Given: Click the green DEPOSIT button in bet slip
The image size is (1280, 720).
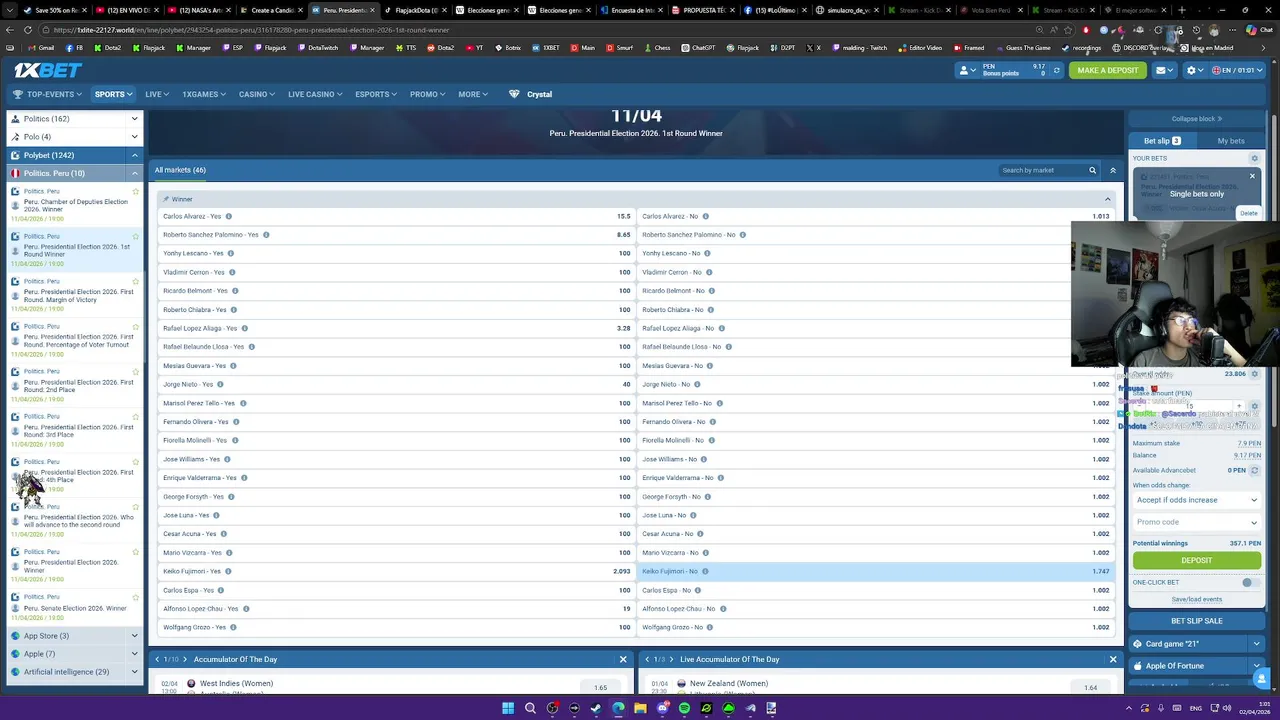Looking at the screenshot, I should coord(1197,560).
